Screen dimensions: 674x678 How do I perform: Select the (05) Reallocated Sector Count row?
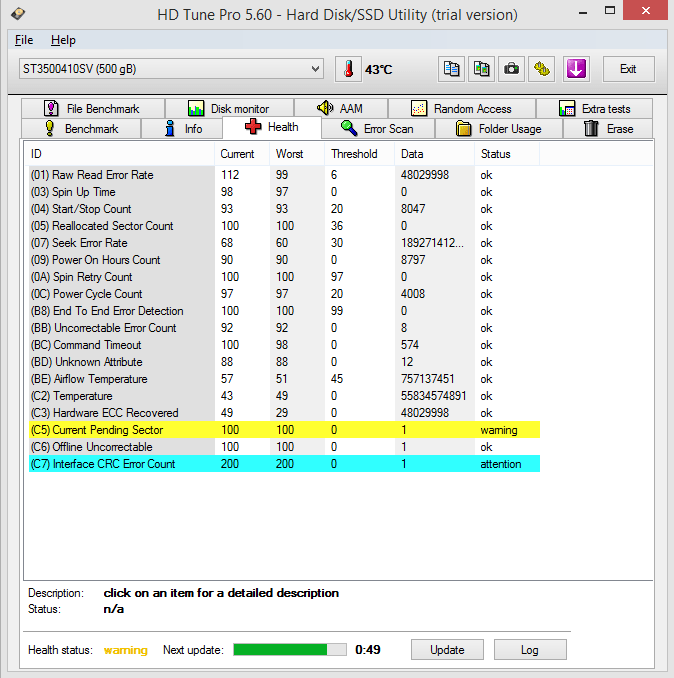pos(284,226)
